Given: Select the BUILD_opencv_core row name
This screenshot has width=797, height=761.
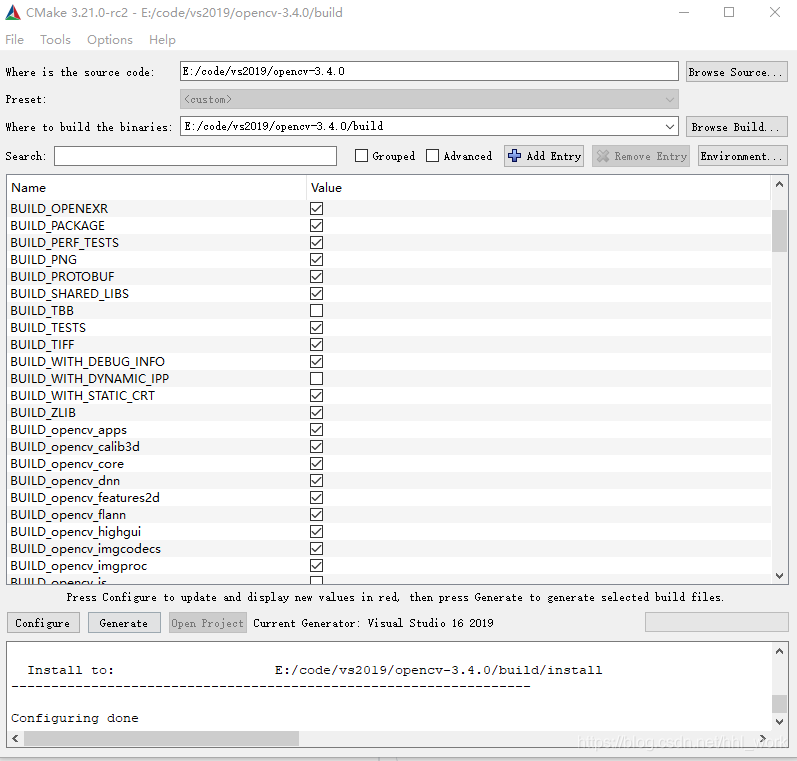Looking at the screenshot, I should [x=67, y=464].
